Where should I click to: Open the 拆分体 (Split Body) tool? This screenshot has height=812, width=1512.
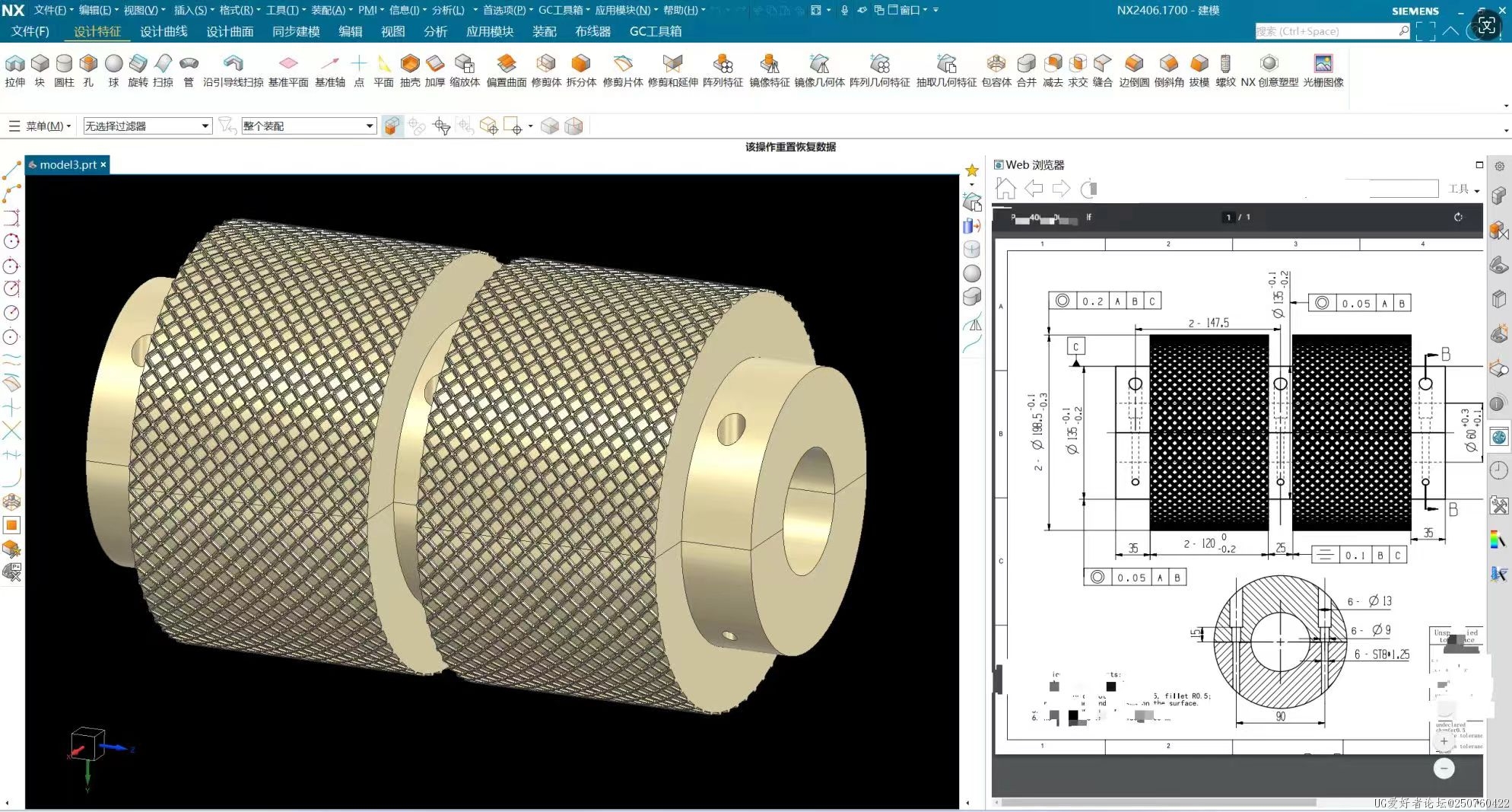click(x=581, y=70)
